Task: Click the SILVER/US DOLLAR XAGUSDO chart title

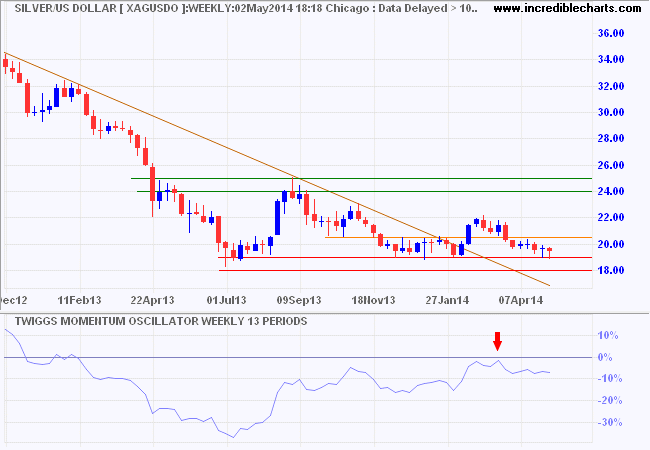Action: pyautogui.click(x=246, y=8)
